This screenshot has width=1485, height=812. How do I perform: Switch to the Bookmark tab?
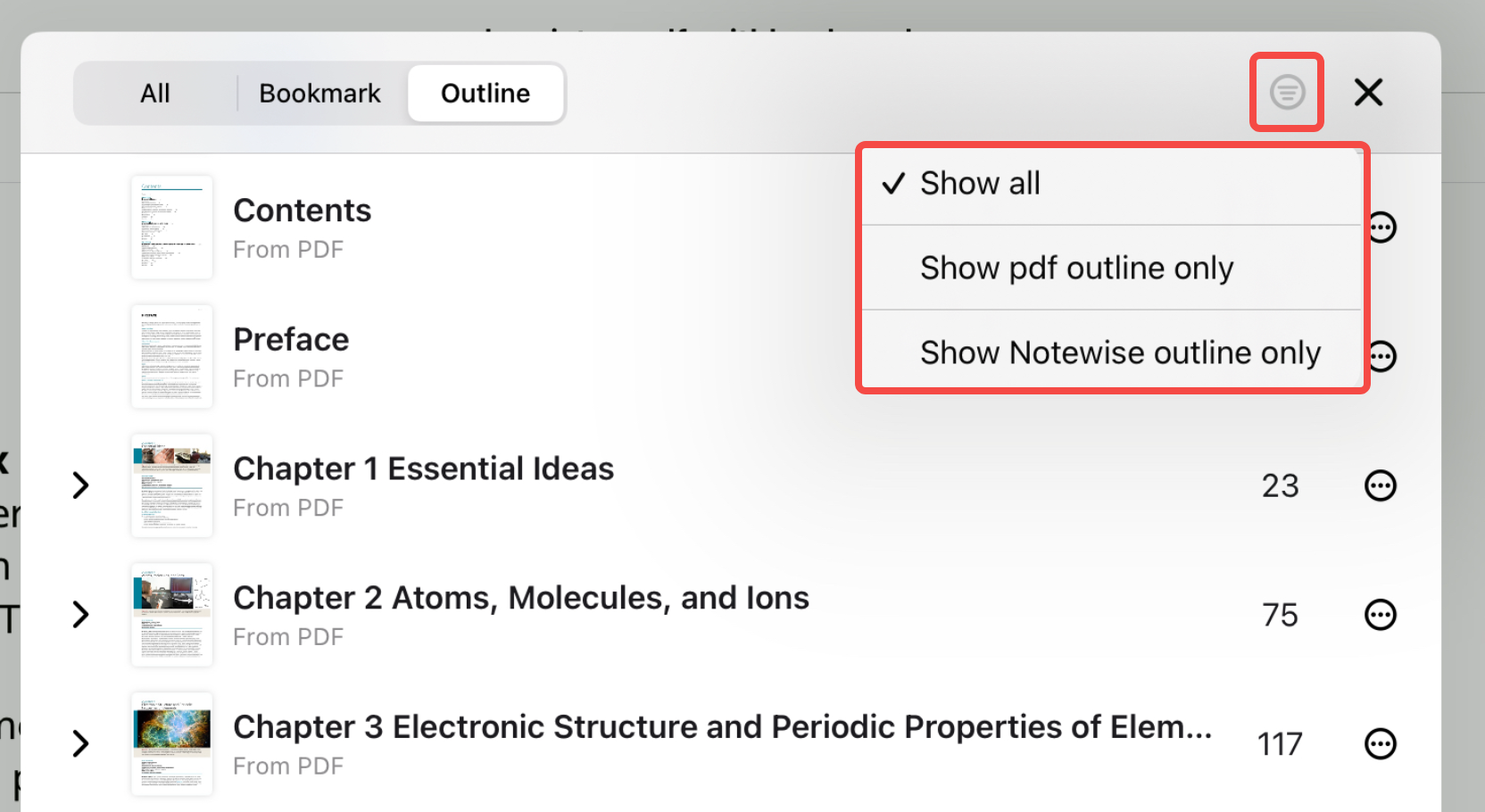click(319, 93)
